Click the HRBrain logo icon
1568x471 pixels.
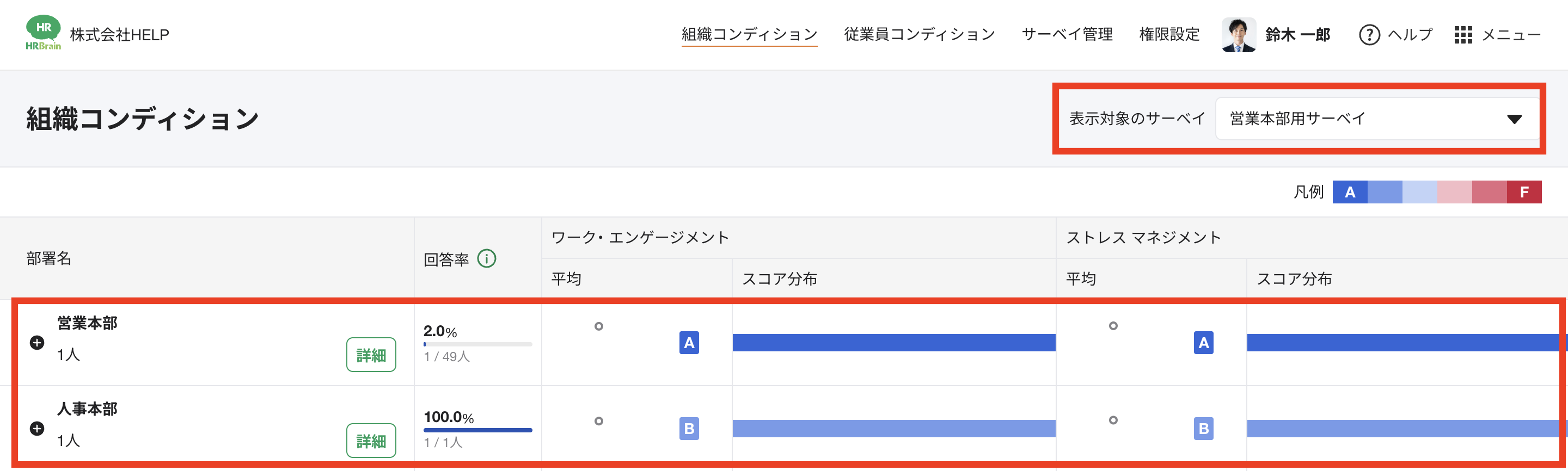(x=43, y=33)
